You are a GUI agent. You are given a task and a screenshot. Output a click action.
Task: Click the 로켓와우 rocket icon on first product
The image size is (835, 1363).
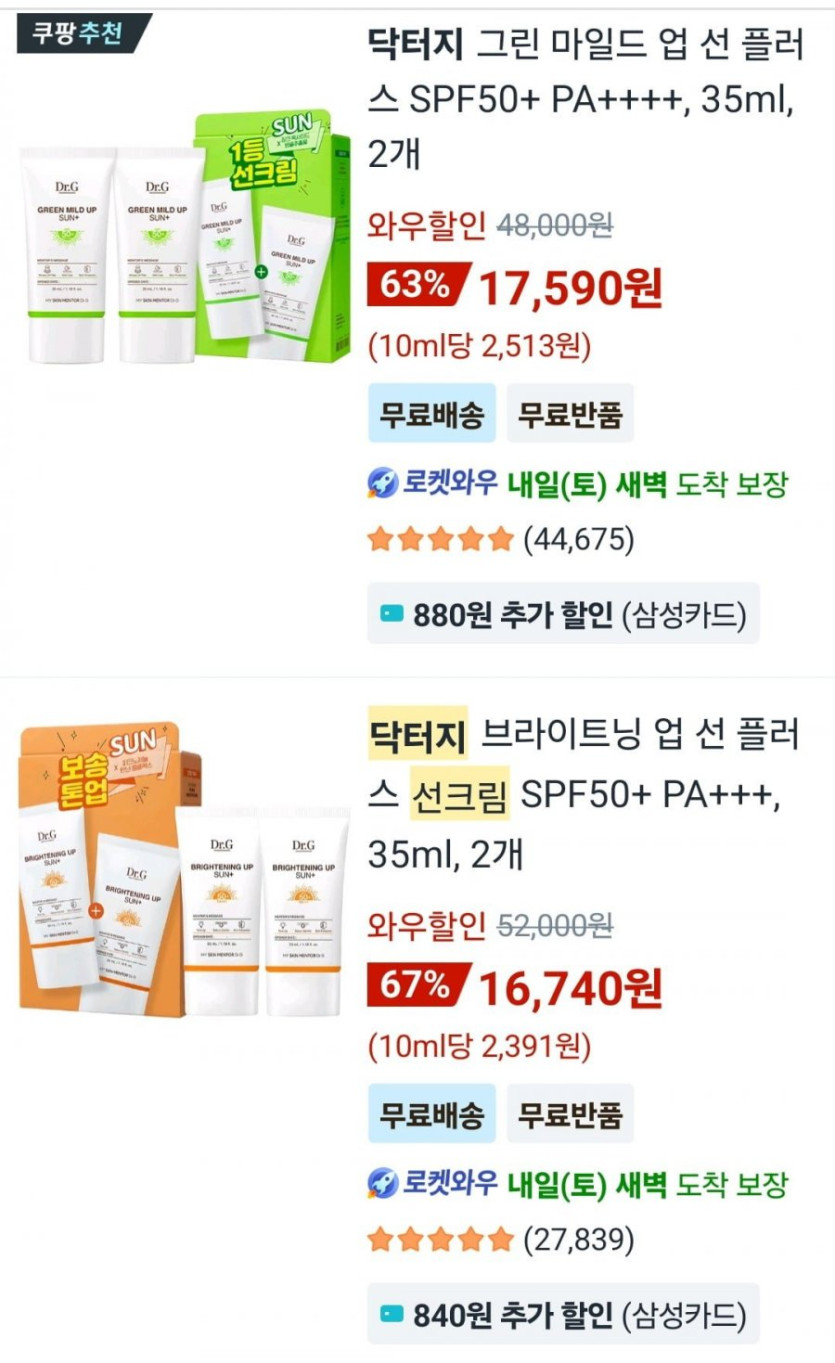point(384,485)
